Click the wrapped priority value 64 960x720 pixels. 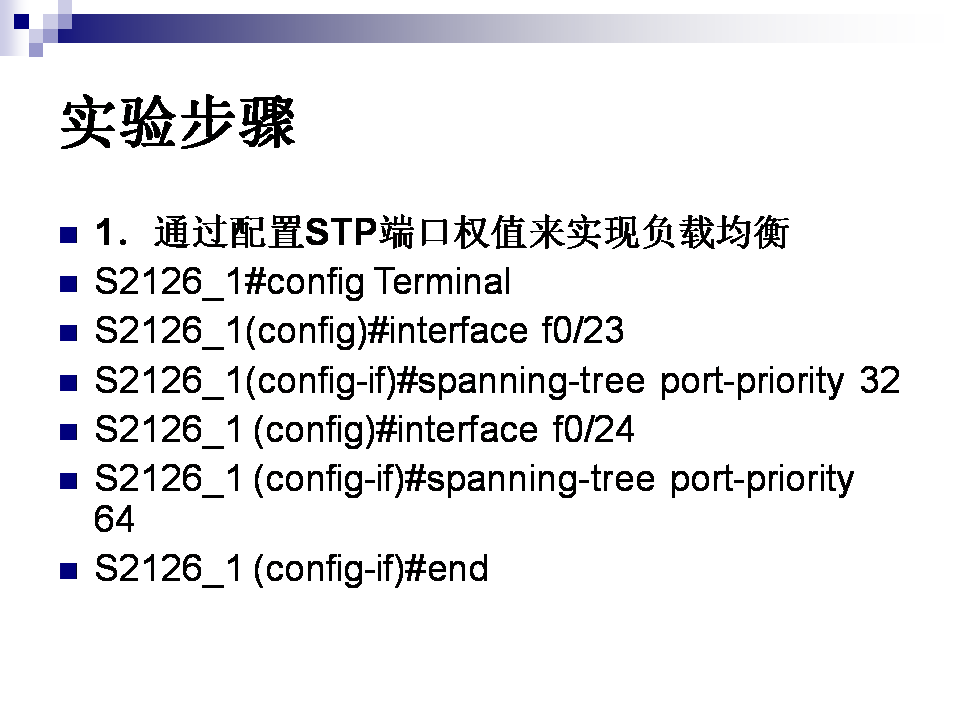coord(114,521)
